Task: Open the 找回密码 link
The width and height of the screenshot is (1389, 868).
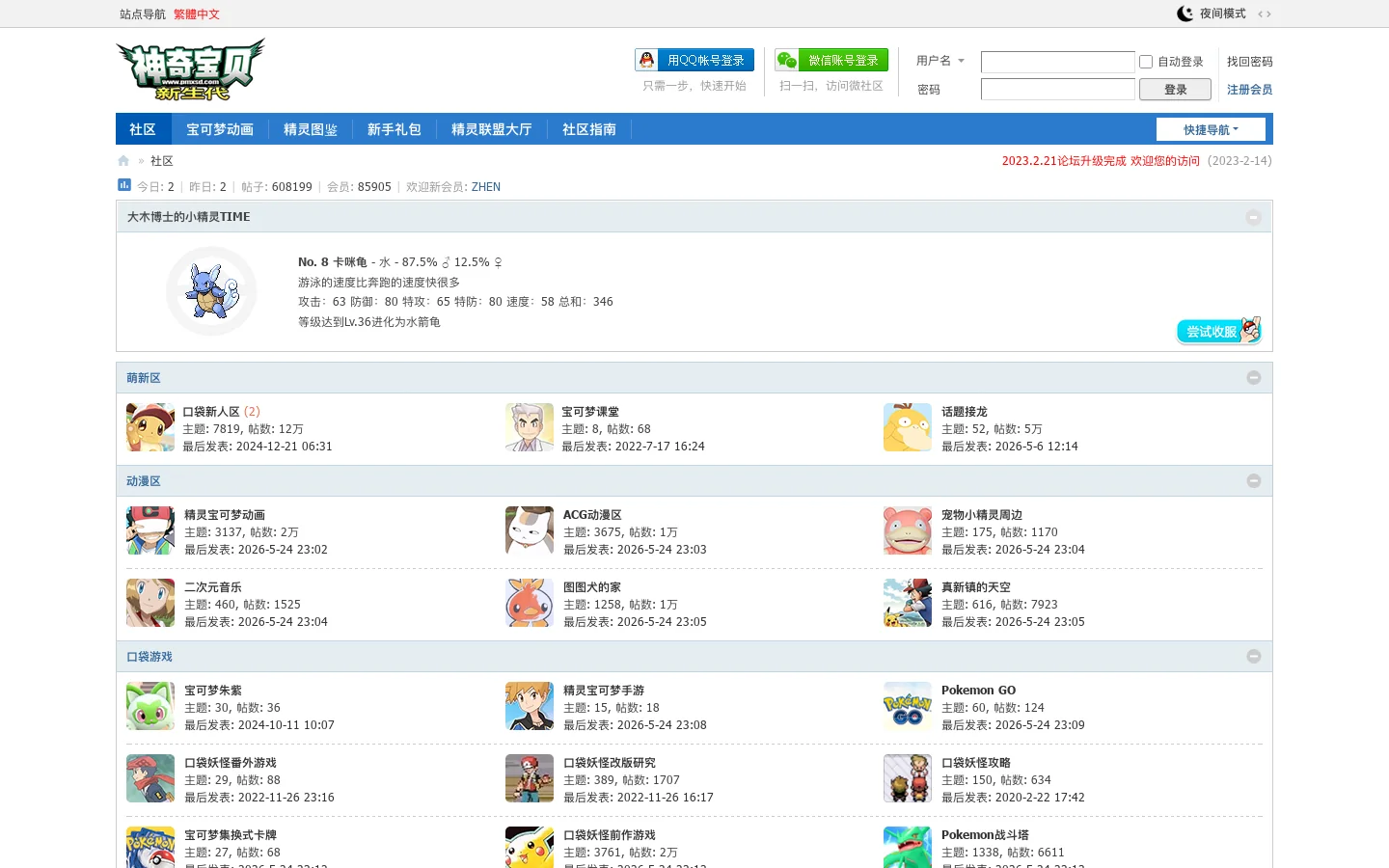Action: click(x=1250, y=62)
